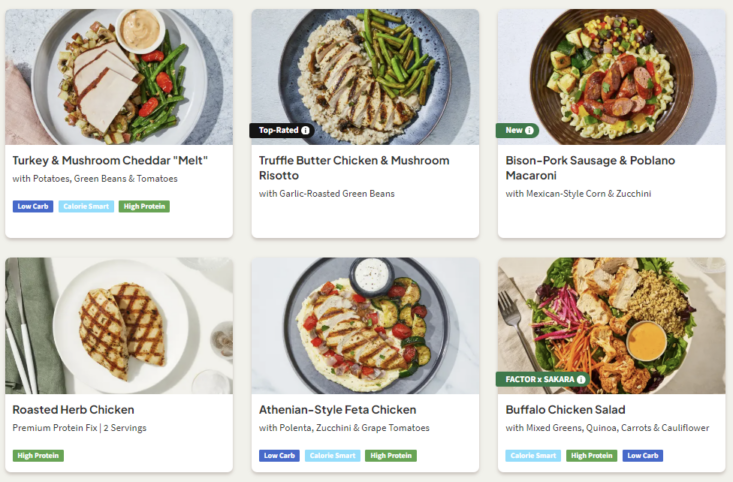Open Truffle Butter Chicken & Mushroom Risotto title

354,167
